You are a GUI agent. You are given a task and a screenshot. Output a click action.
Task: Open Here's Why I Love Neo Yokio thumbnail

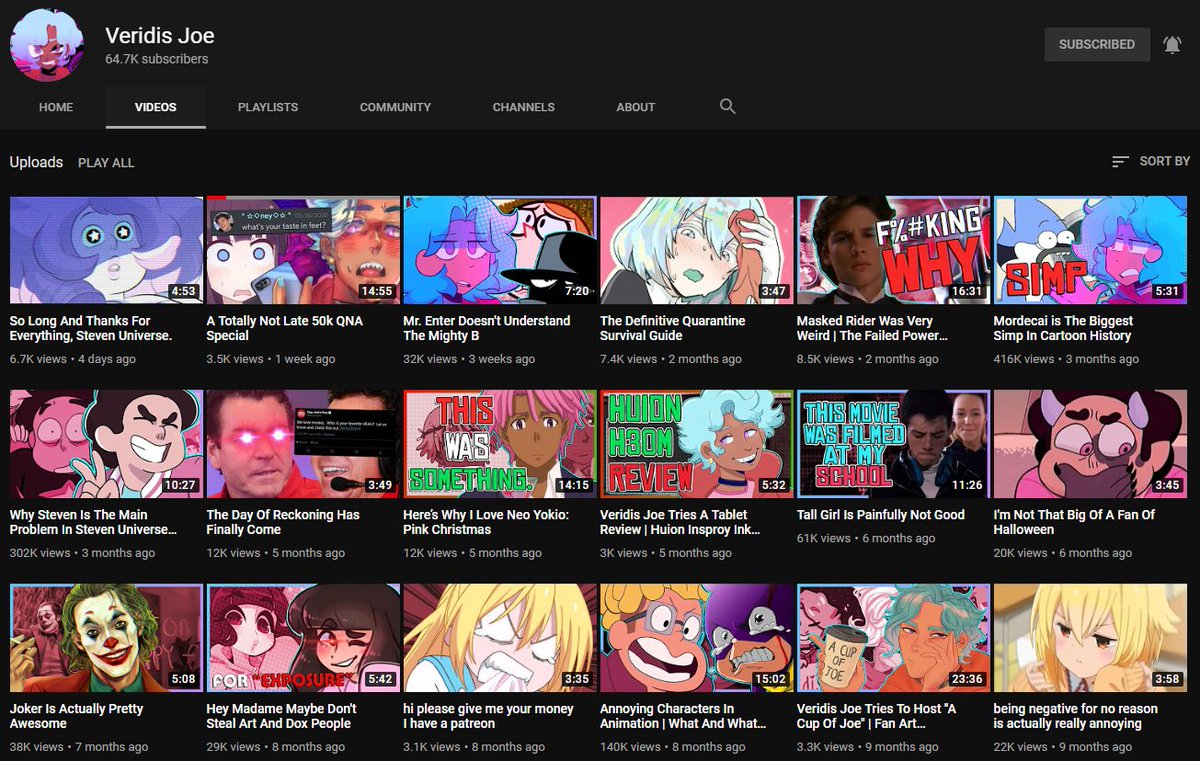(x=500, y=444)
